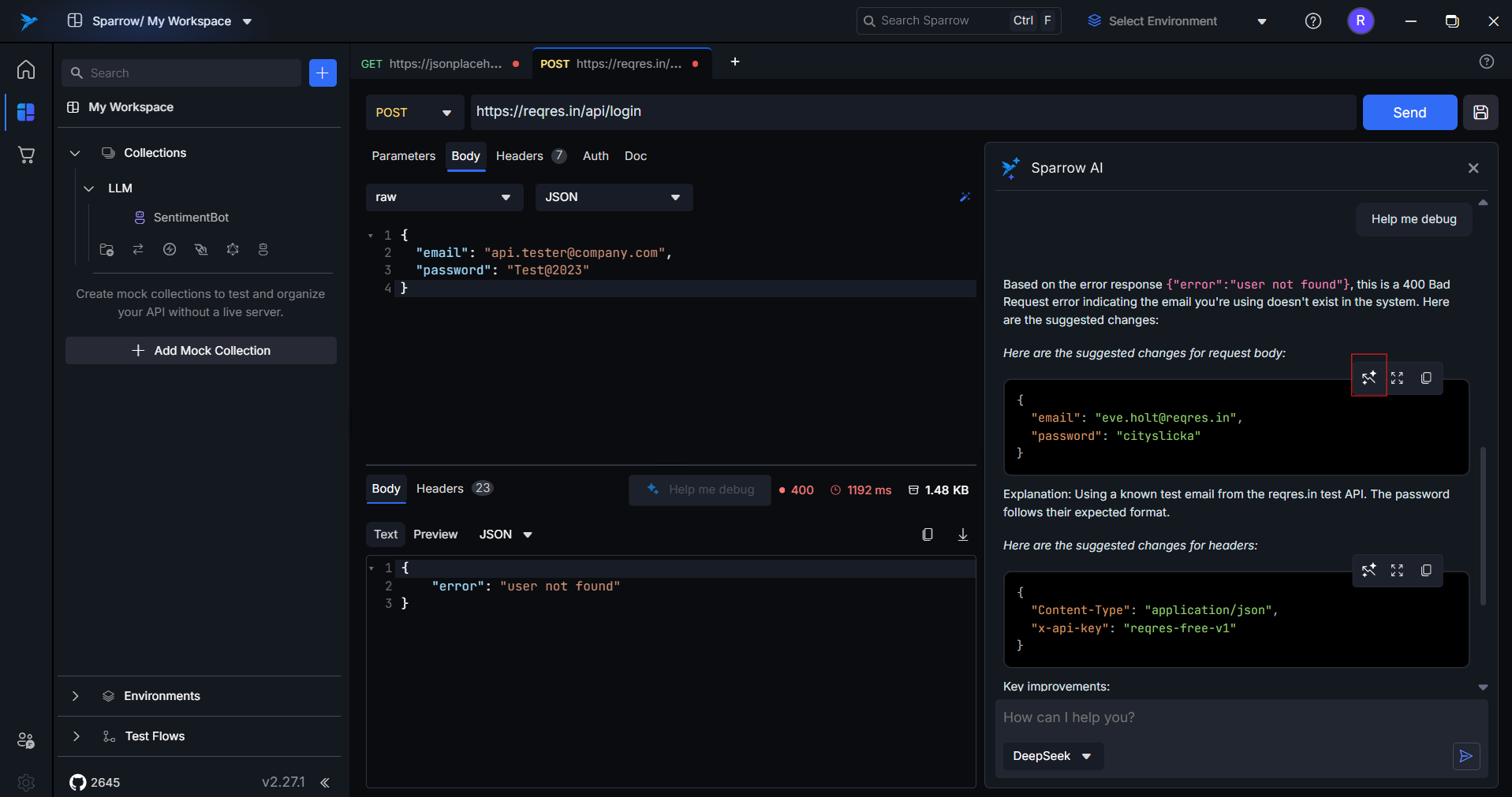Expand the Test Flows section
Image resolution: width=1512 pixels, height=797 pixels.
pyautogui.click(x=76, y=736)
